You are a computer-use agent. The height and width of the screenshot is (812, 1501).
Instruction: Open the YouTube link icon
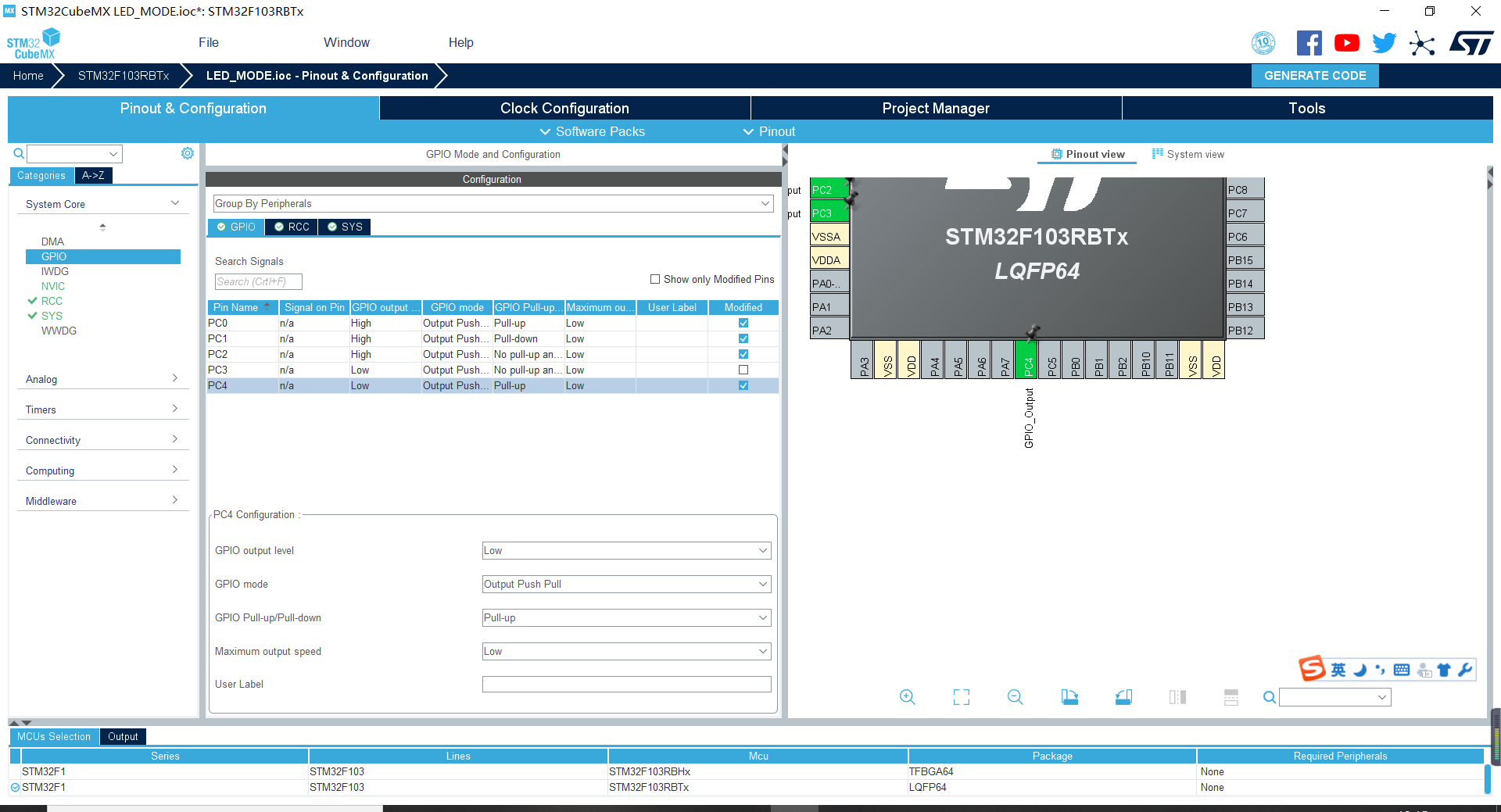[x=1346, y=43]
